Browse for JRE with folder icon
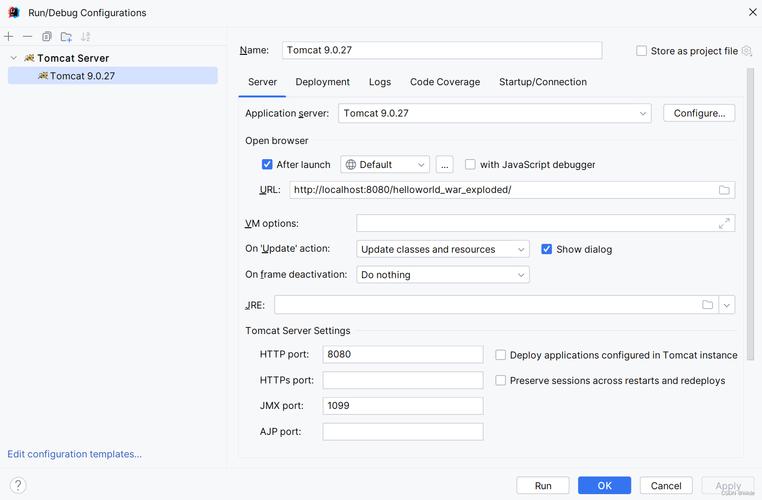The image size is (762, 500). point(708,305)
